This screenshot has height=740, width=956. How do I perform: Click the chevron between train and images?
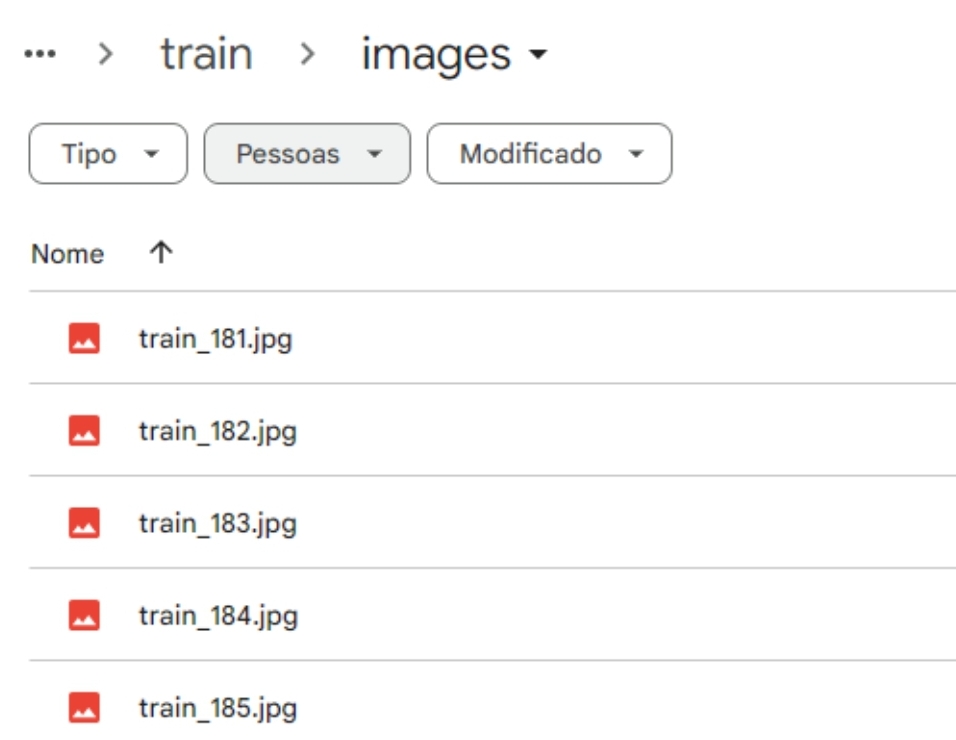pos(308,54)
